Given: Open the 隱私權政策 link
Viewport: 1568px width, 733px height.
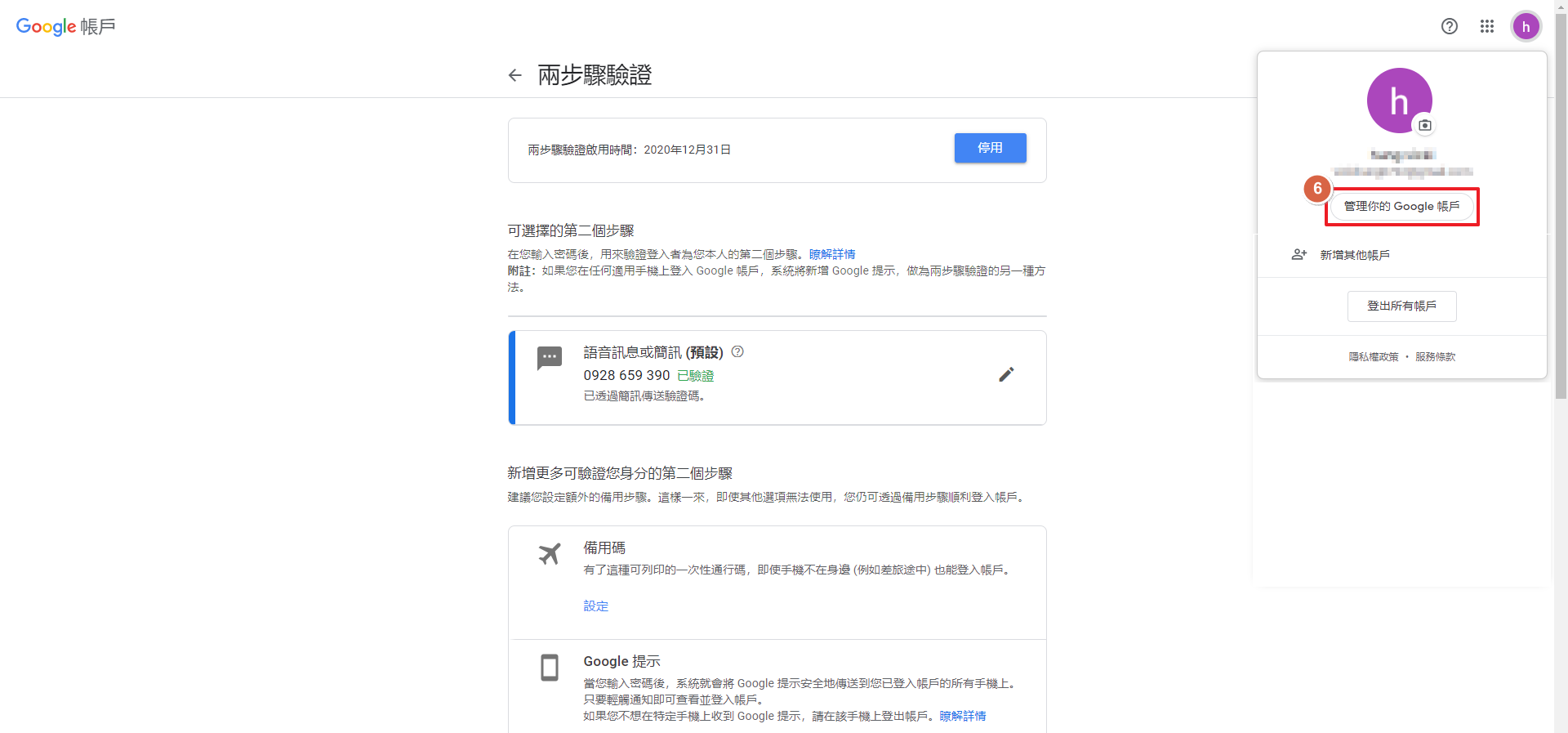Looking at the screenshot, I should tap(1373, 357).
